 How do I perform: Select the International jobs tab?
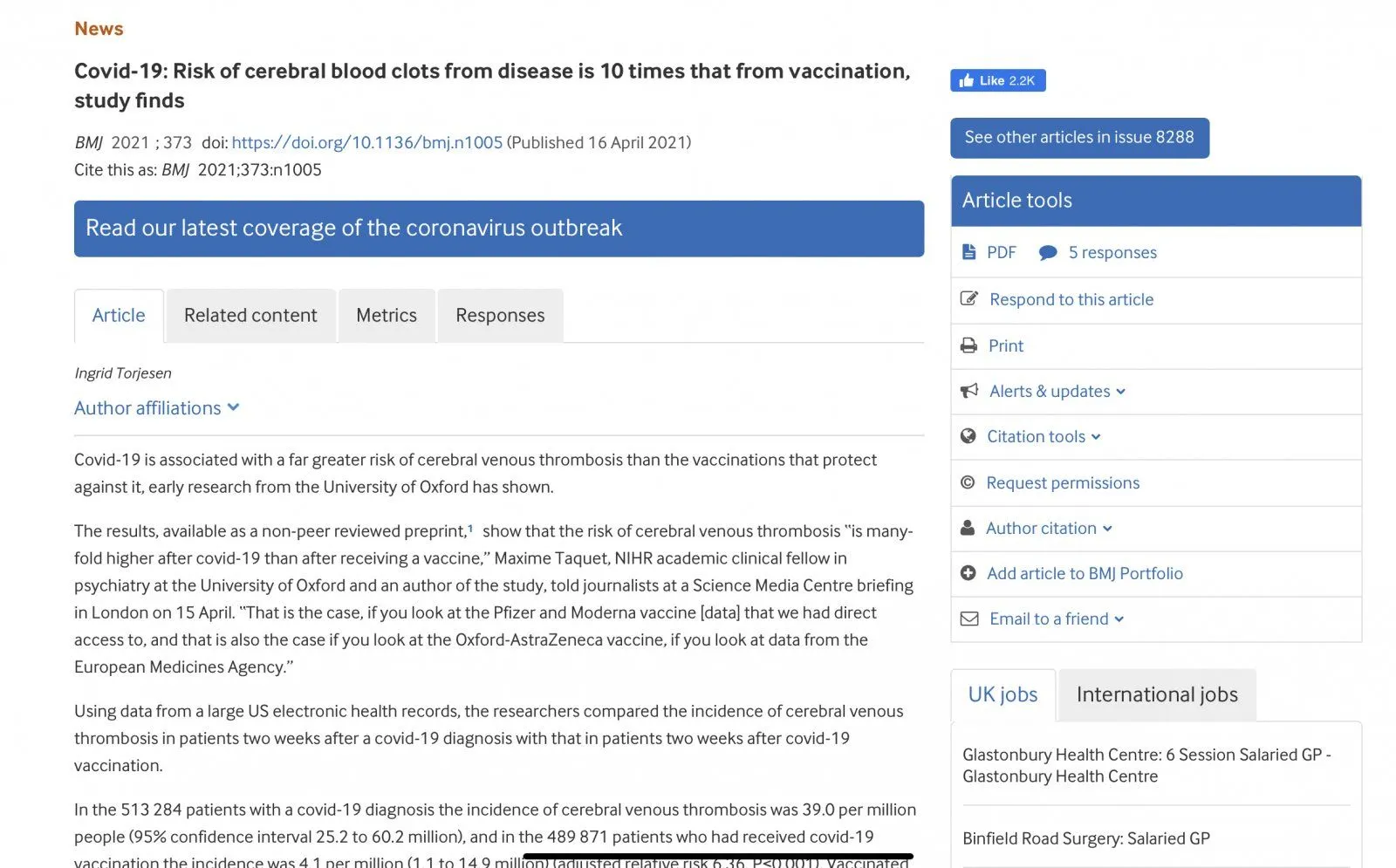(1157, 694)
